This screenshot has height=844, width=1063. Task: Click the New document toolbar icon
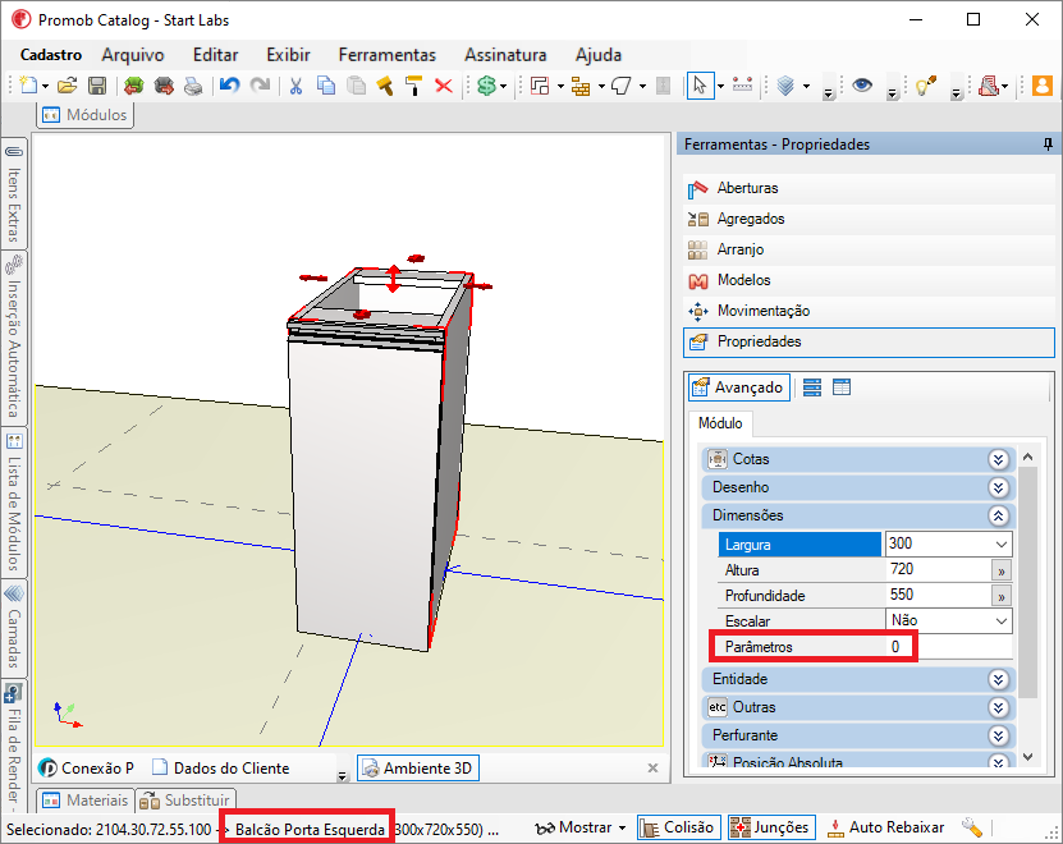tap(29, 85)
